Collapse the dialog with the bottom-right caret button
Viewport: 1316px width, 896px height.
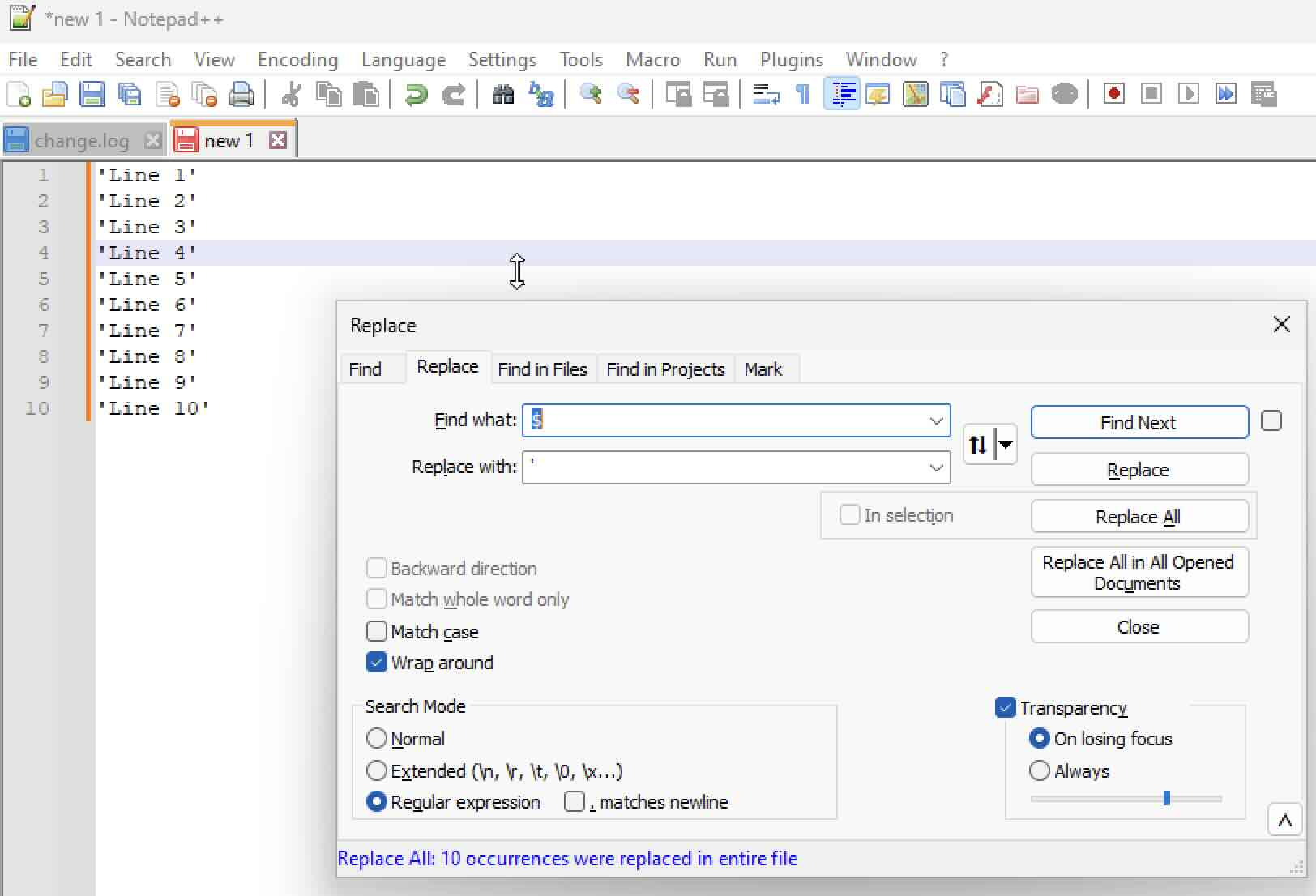pos(1284,821)
